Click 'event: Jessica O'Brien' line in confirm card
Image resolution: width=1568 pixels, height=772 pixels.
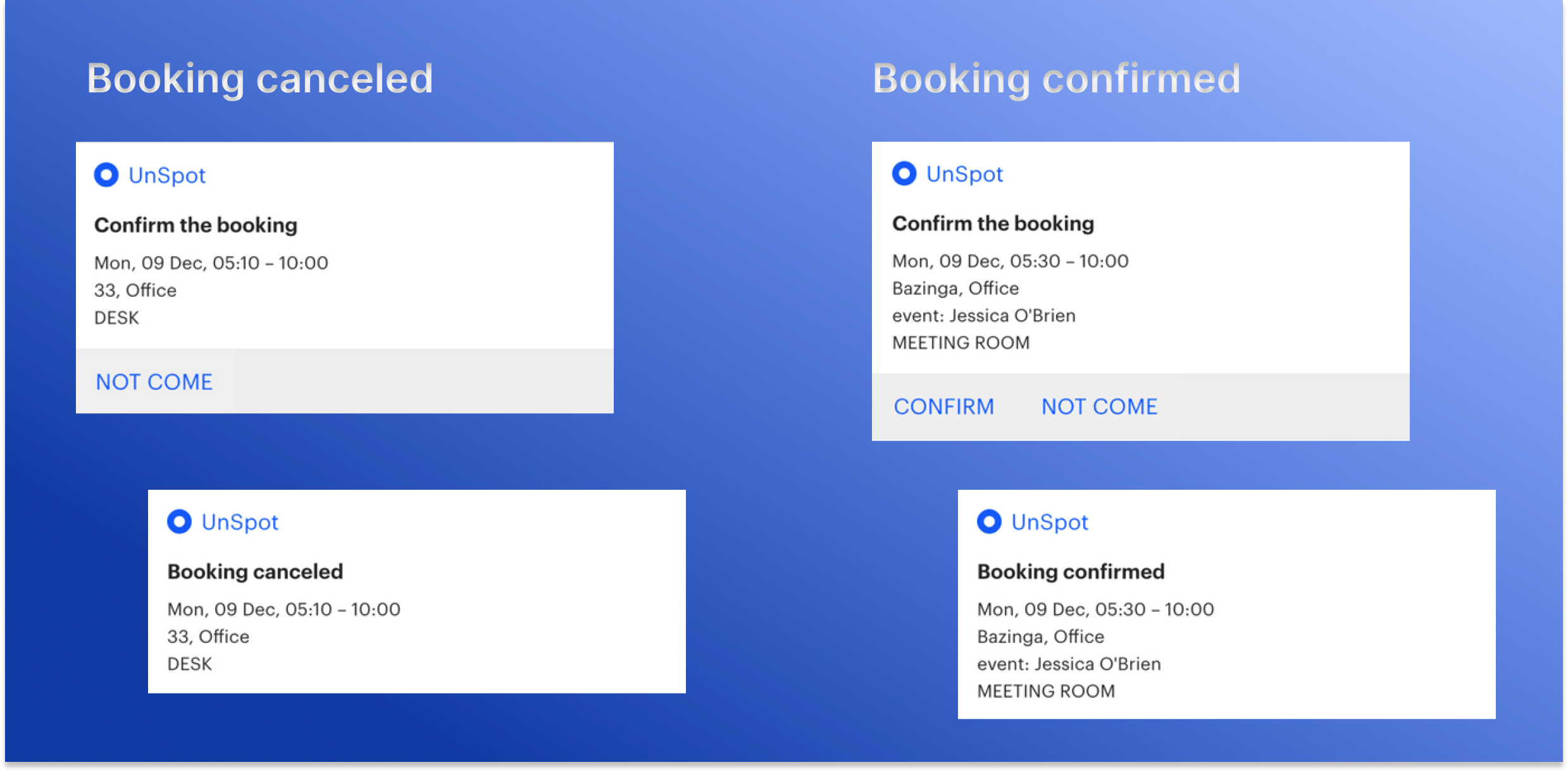coord(983,316)
